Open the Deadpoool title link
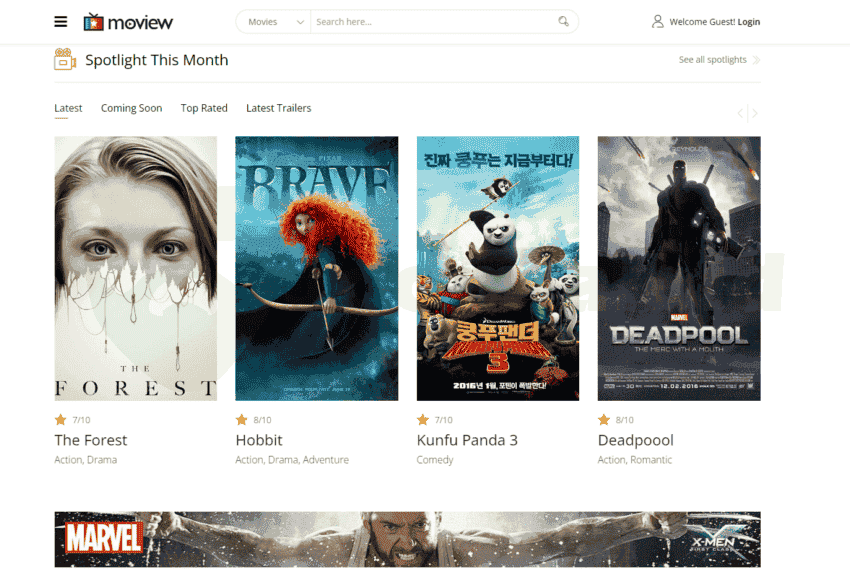Viewport: 850px width, 575px height. tap(635, 440)
